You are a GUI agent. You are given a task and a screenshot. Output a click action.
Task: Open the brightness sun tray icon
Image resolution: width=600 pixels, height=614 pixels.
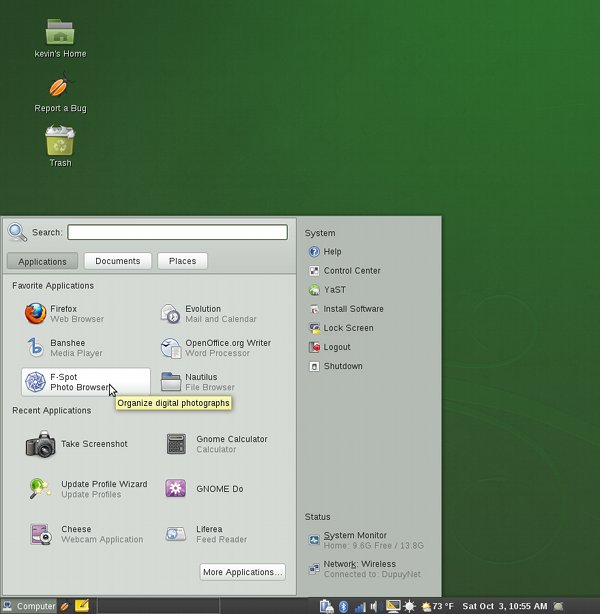point(409,606)
